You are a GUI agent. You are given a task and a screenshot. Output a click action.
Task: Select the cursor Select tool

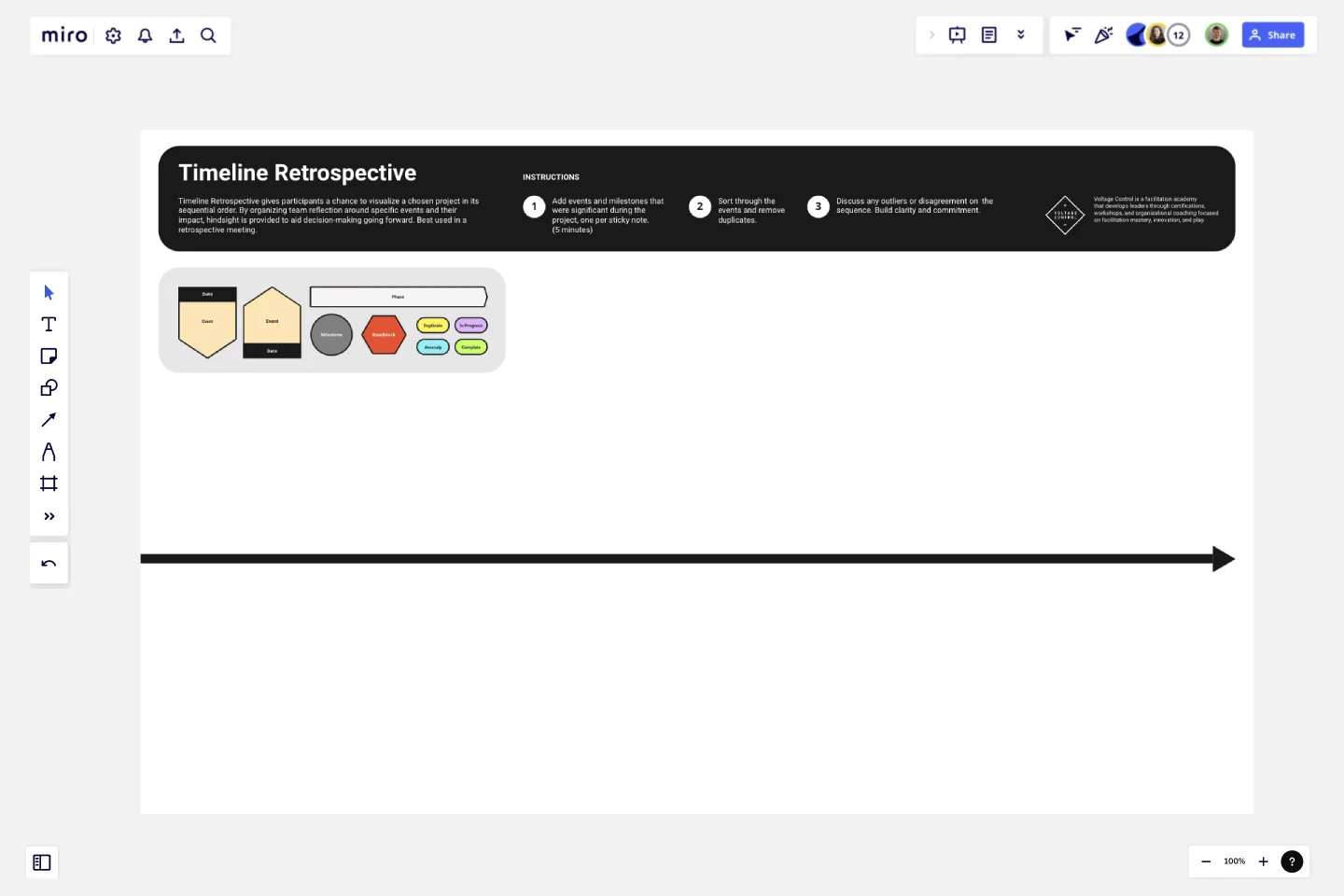(49, 293)
